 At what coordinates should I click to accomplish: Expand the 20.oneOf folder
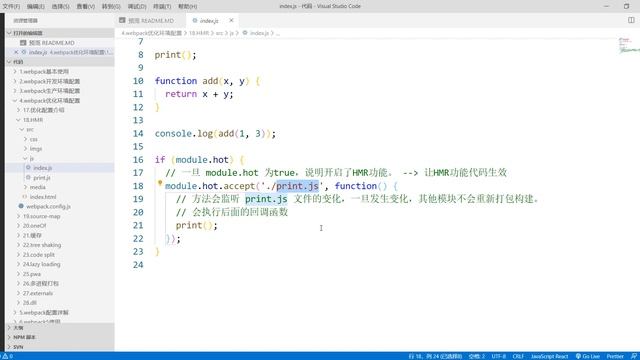(60, 226)
